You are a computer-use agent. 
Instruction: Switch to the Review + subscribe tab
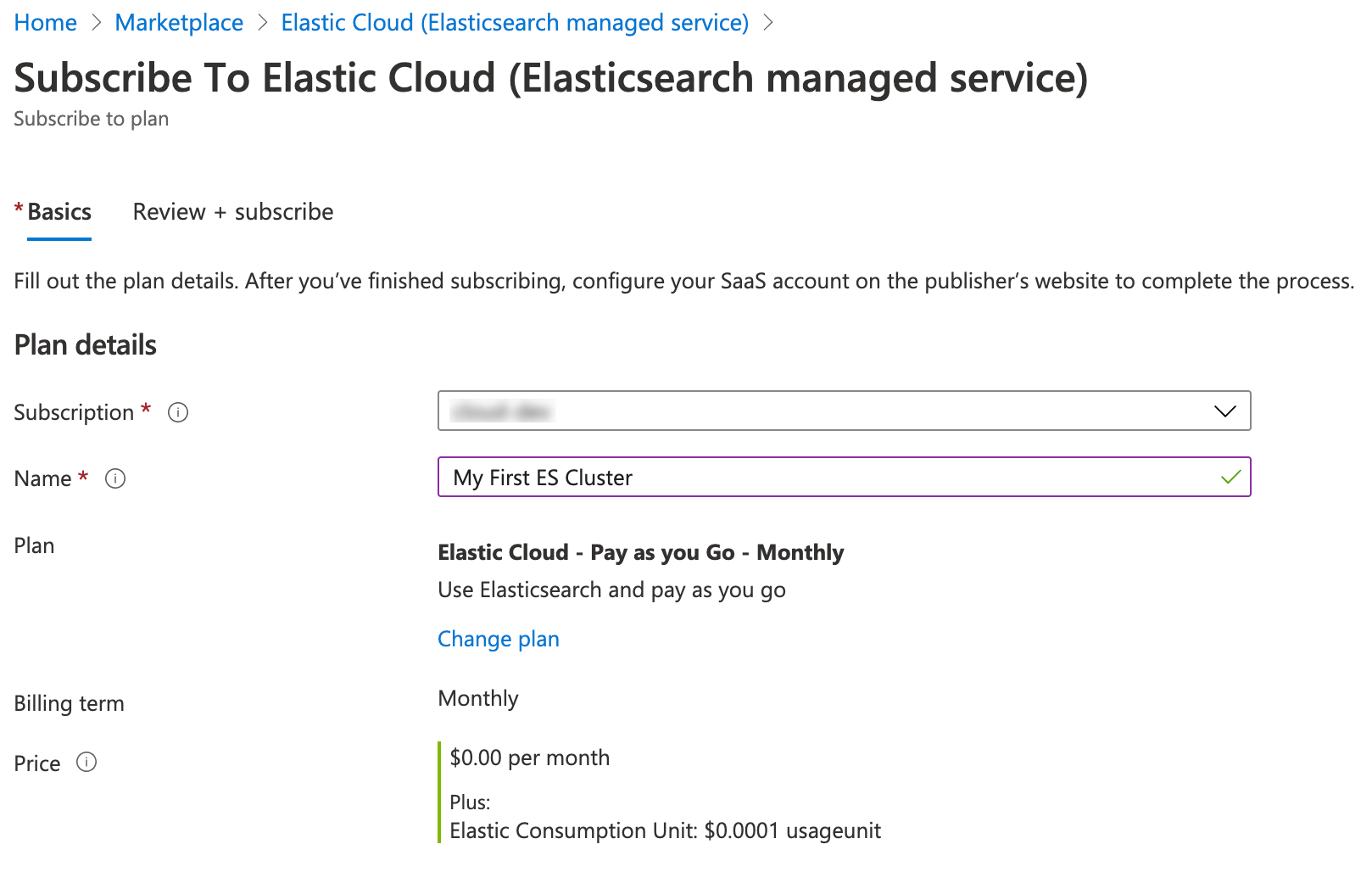coord(231,211)
